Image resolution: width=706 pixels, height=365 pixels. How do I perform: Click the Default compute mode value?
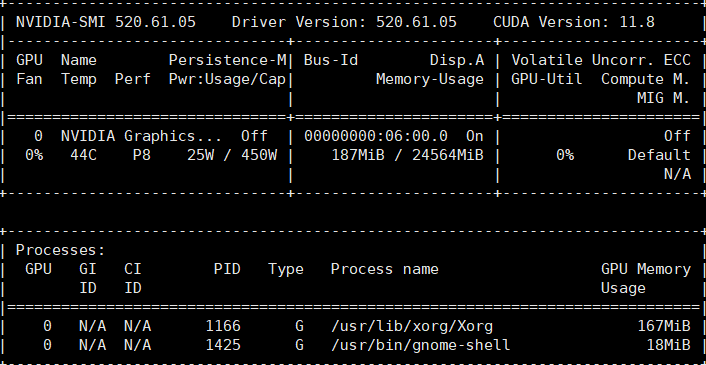pyautogui.click(x=659, y=155)
